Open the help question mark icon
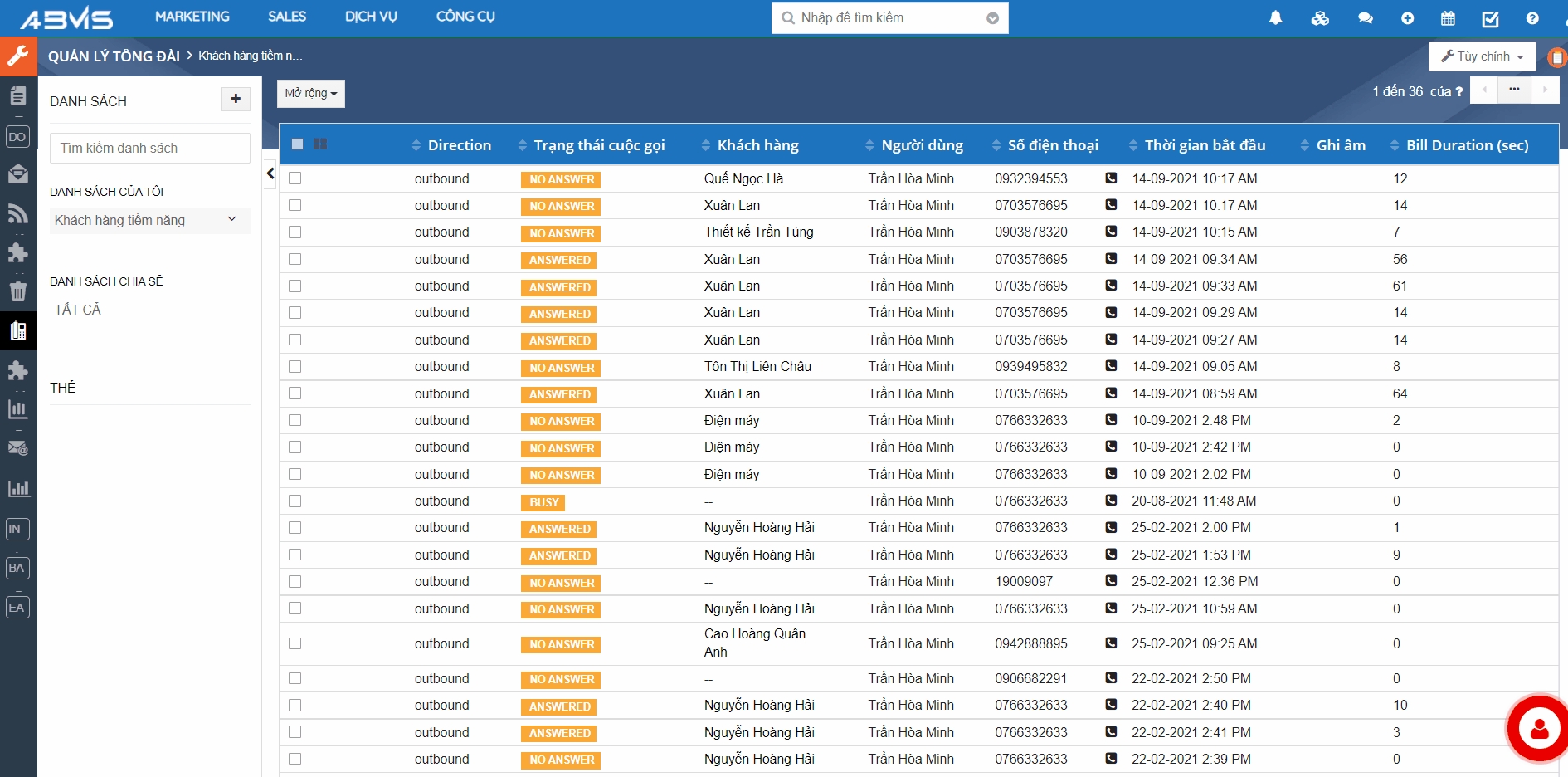 [1531, 18]
